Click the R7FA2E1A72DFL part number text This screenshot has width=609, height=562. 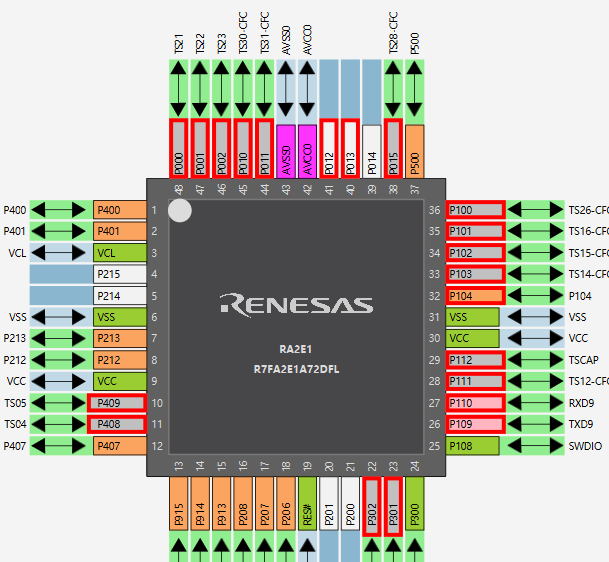point(296,369)
